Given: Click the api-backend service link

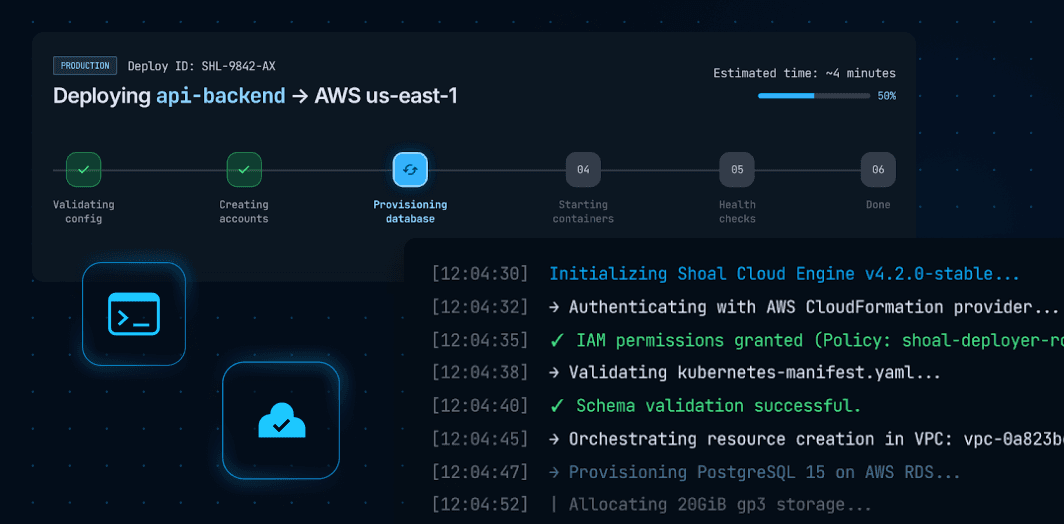Looking at the screenshot, I should coord(221,96).
